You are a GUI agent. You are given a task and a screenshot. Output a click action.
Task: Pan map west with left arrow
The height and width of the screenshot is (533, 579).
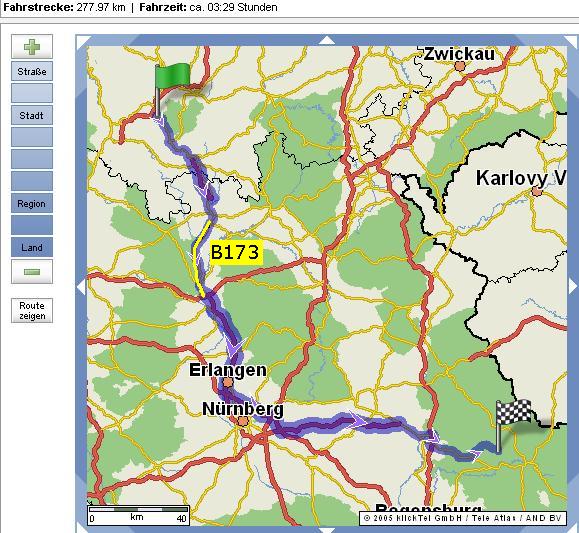click(81, 286)
